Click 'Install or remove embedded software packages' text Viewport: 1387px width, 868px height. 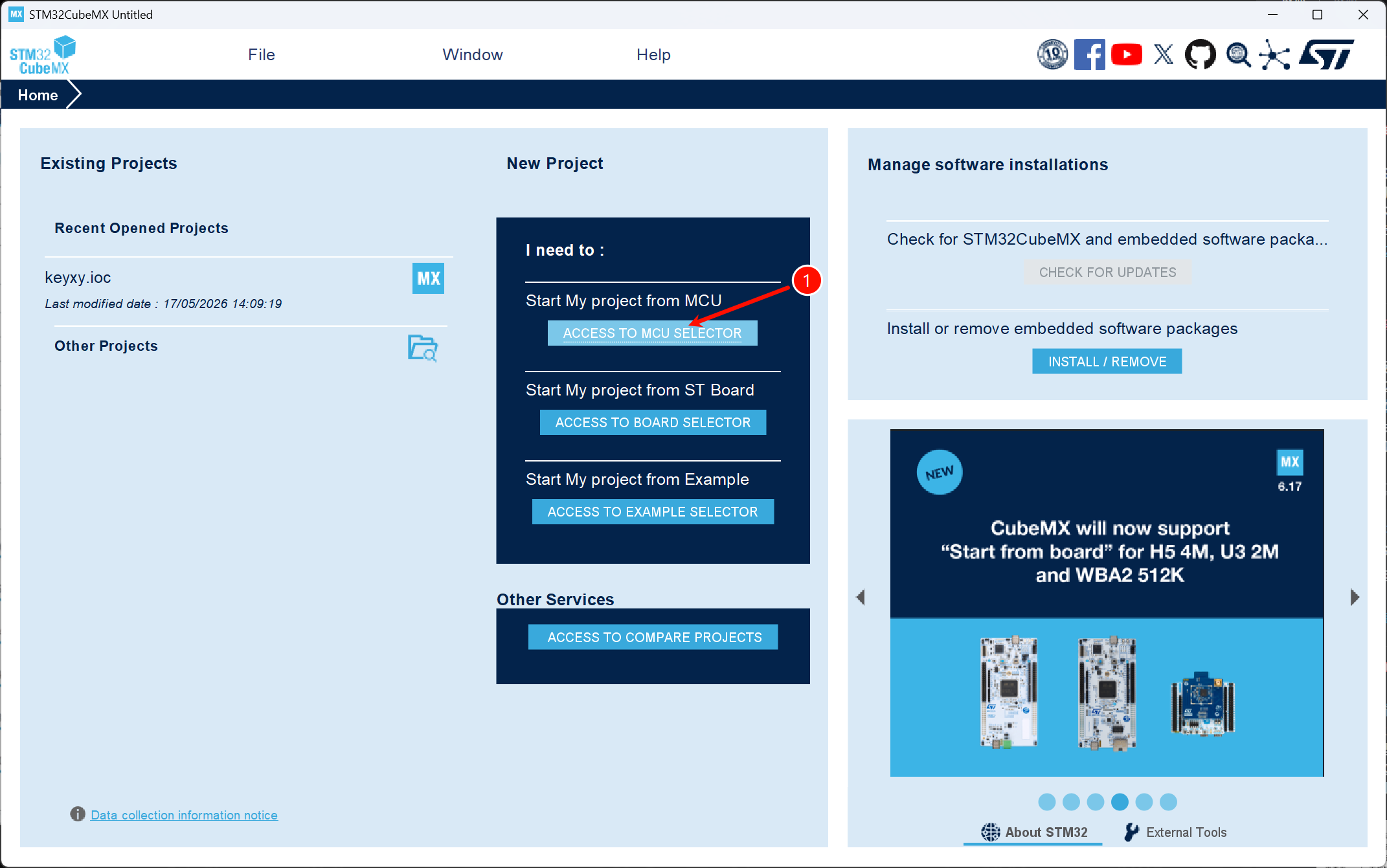pos(1062,329)
